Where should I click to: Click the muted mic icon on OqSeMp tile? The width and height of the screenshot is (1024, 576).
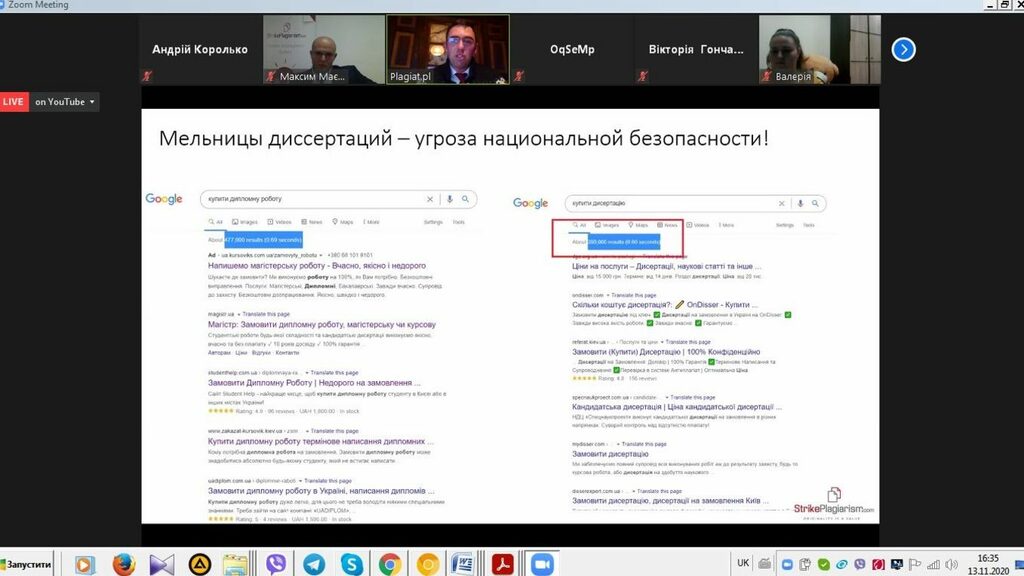(x=518, y=76)
